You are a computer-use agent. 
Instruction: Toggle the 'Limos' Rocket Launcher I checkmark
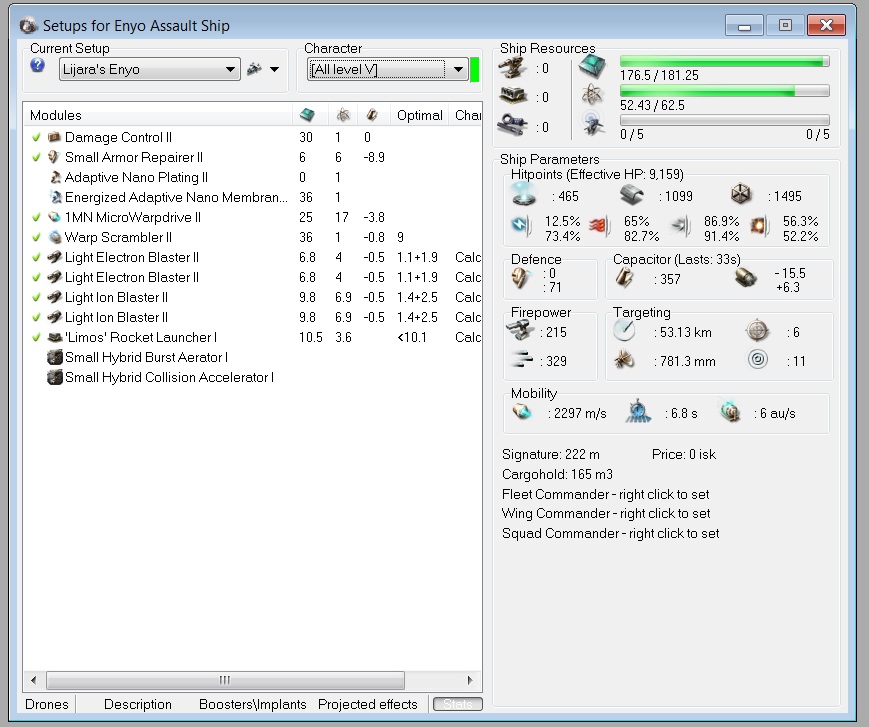coord(37,337)
